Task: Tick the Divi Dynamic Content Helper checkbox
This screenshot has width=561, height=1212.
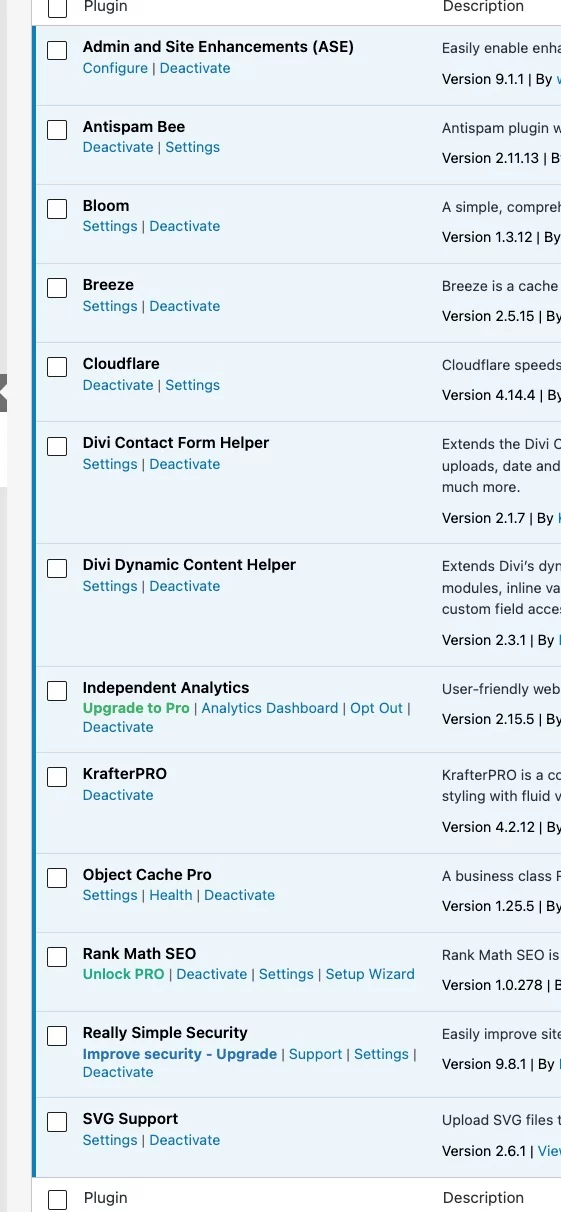Action: tap(58, 568)
